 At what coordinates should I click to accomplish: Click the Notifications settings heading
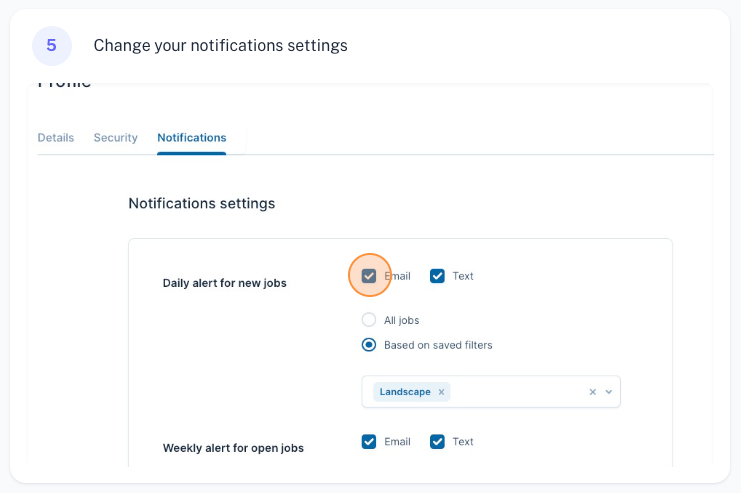pyautogui.click(x=201, y=203)
